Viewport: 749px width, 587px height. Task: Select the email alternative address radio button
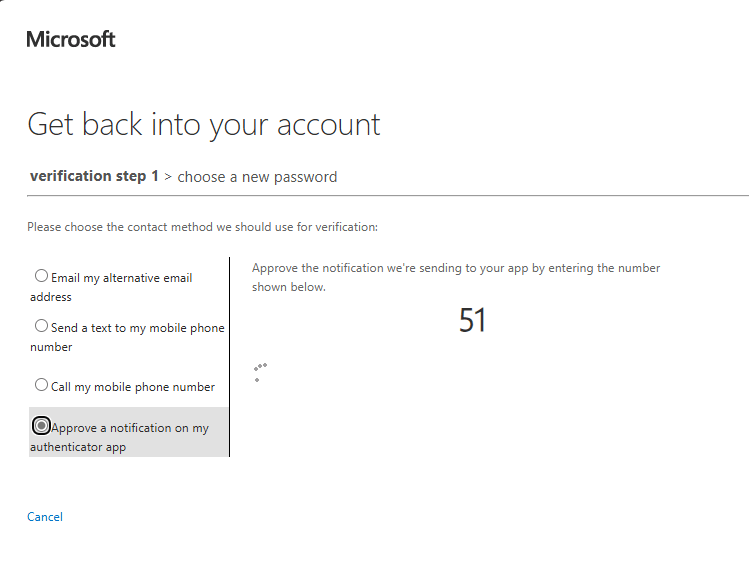(x=41, y=276)
